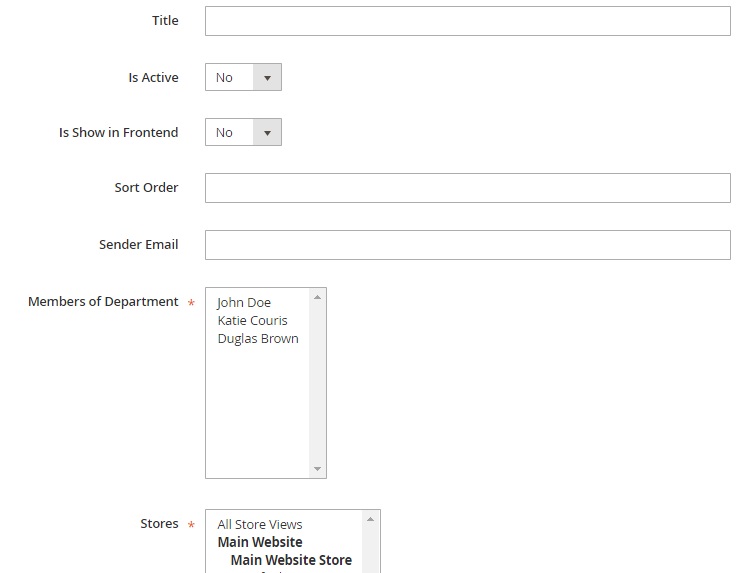Pick Duglas Brown from members list
The width and height of the screenshot is (755, 573).
pos(257,338)
